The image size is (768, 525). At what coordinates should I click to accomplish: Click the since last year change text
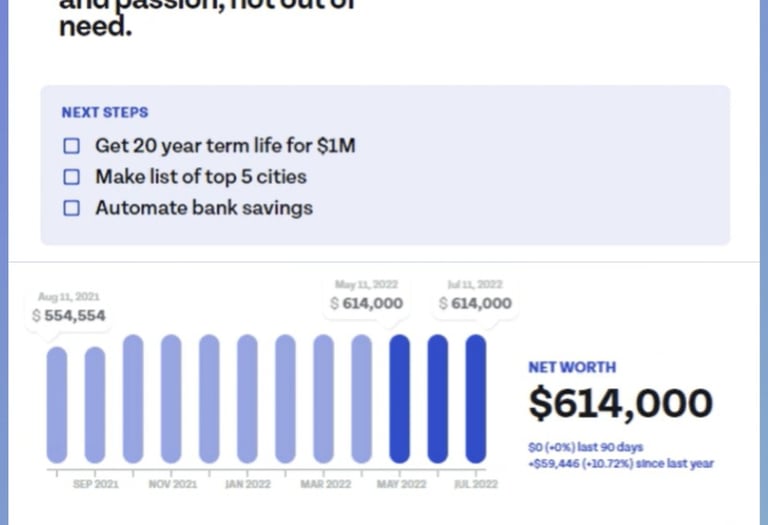pos(621,463)
